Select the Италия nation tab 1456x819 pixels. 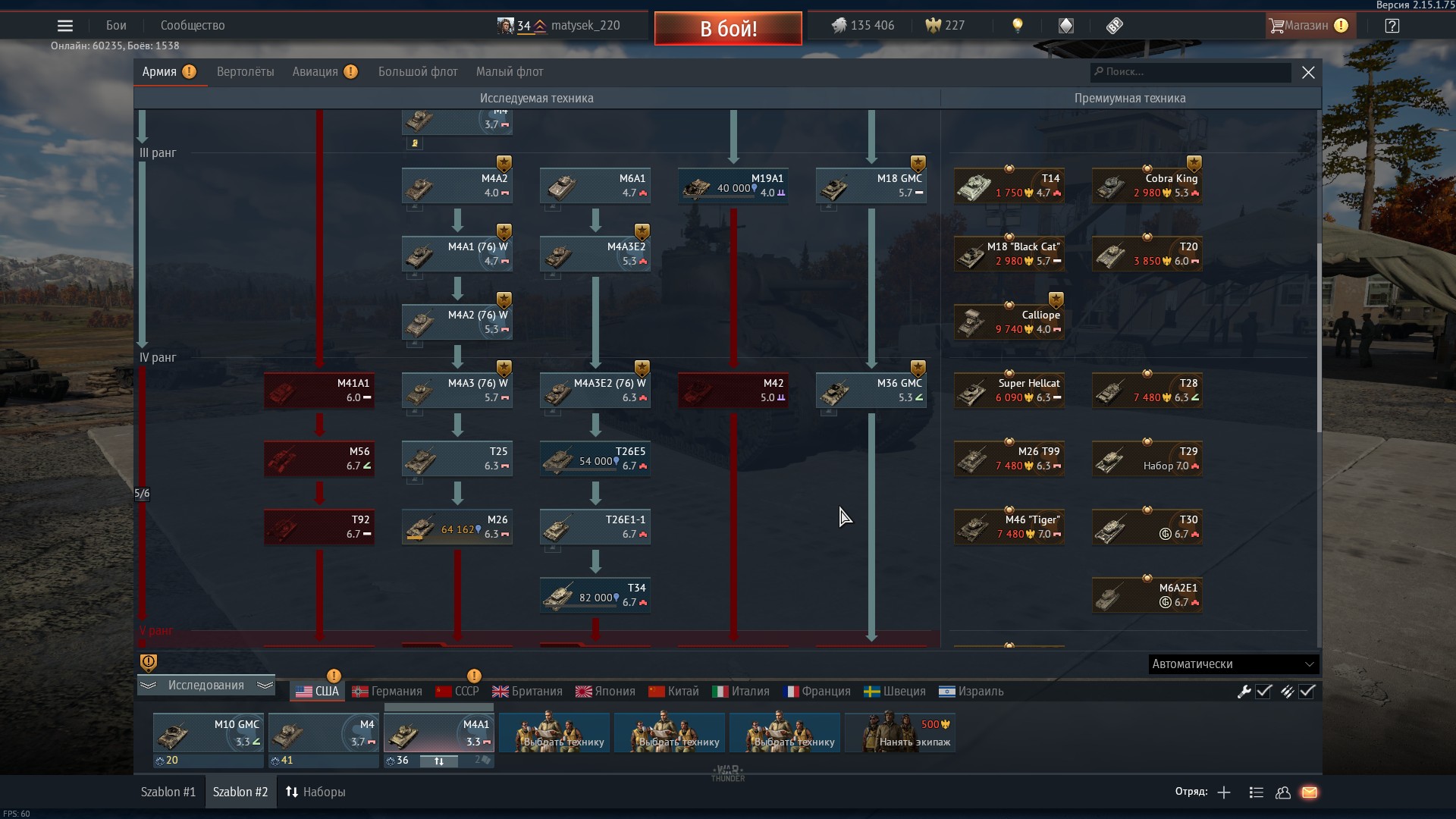(x=741, y=692)
